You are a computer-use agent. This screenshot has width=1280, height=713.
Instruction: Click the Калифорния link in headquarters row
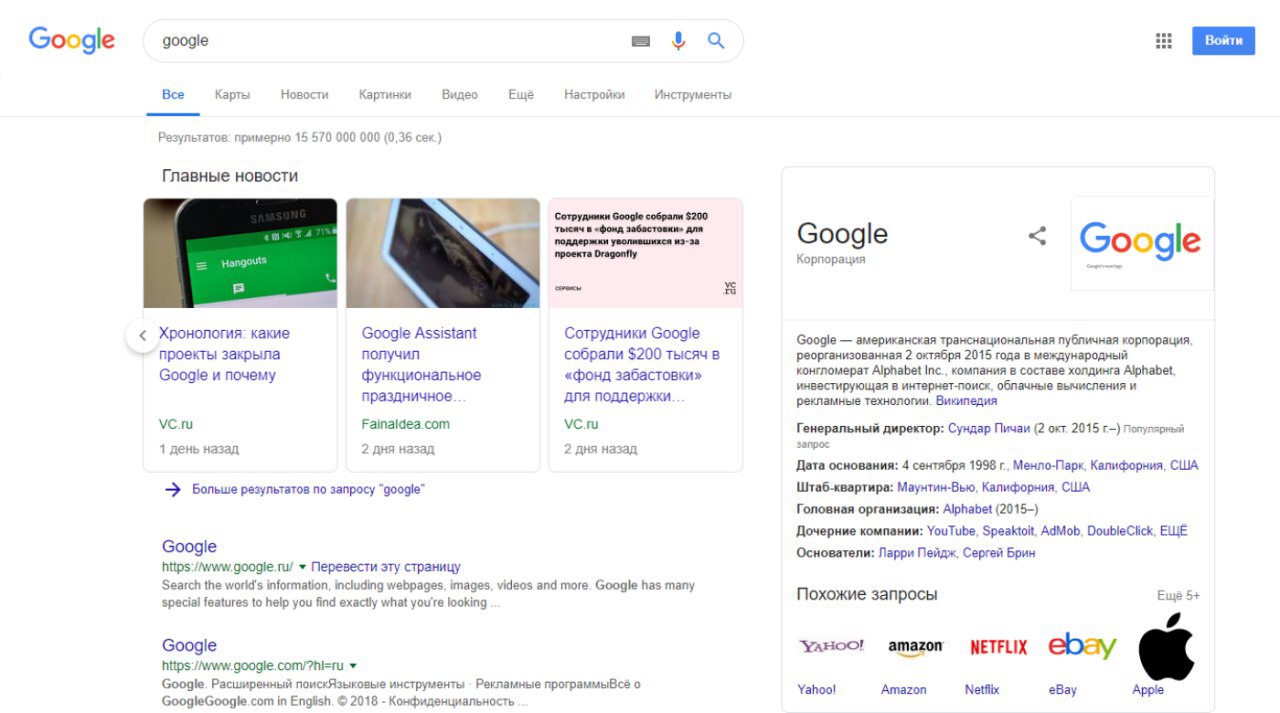click(1018, 488)
